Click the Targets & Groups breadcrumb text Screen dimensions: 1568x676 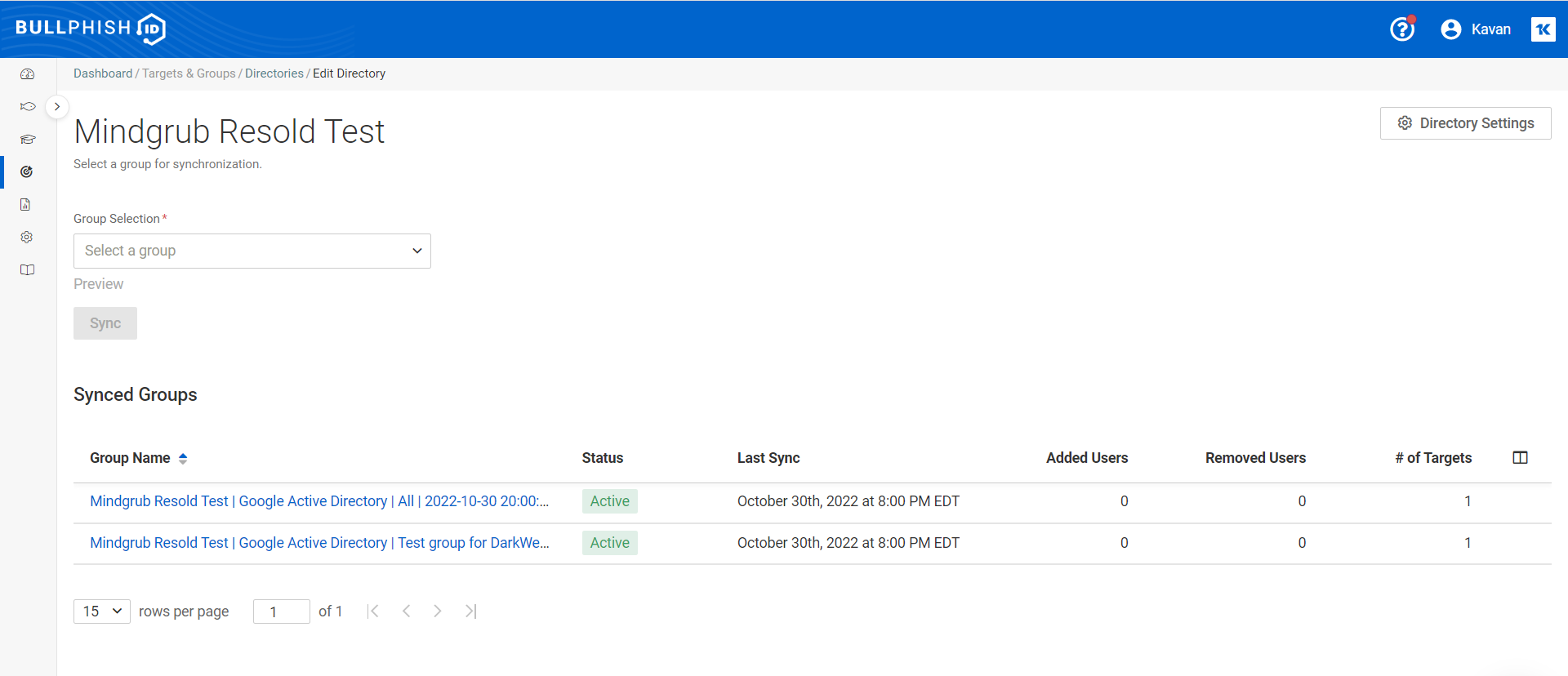[189, 73]
